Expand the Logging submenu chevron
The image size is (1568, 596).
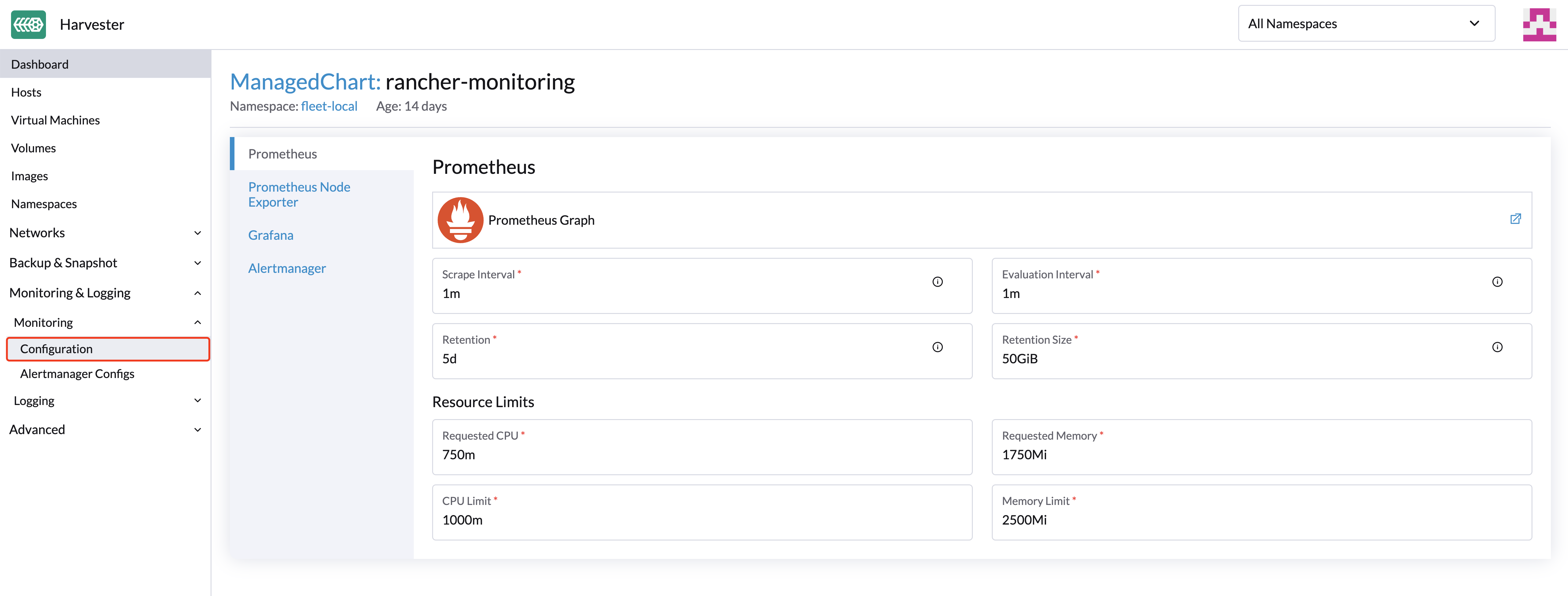[x=197, y=401]
